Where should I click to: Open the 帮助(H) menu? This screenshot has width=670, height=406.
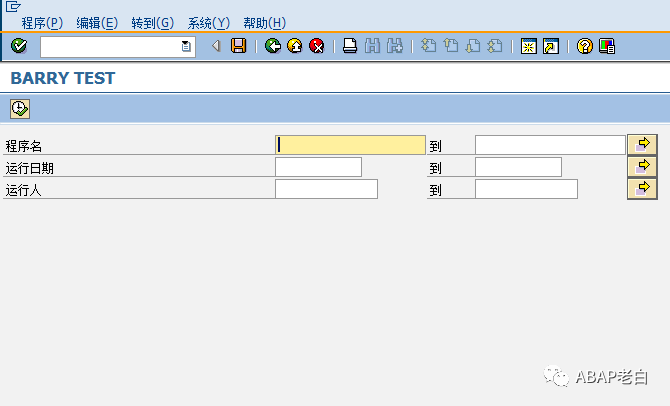[x=264, y=23]
